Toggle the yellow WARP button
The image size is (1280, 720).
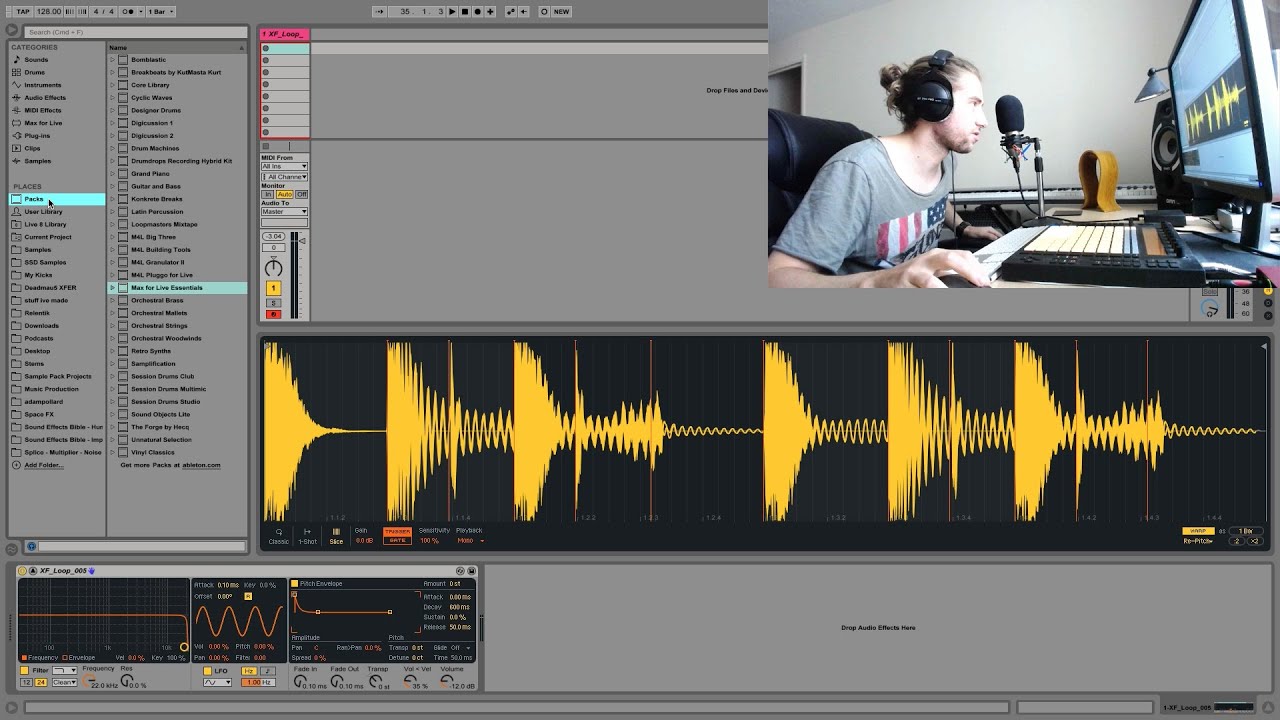pyautogui.click(x=1197, y=531)
